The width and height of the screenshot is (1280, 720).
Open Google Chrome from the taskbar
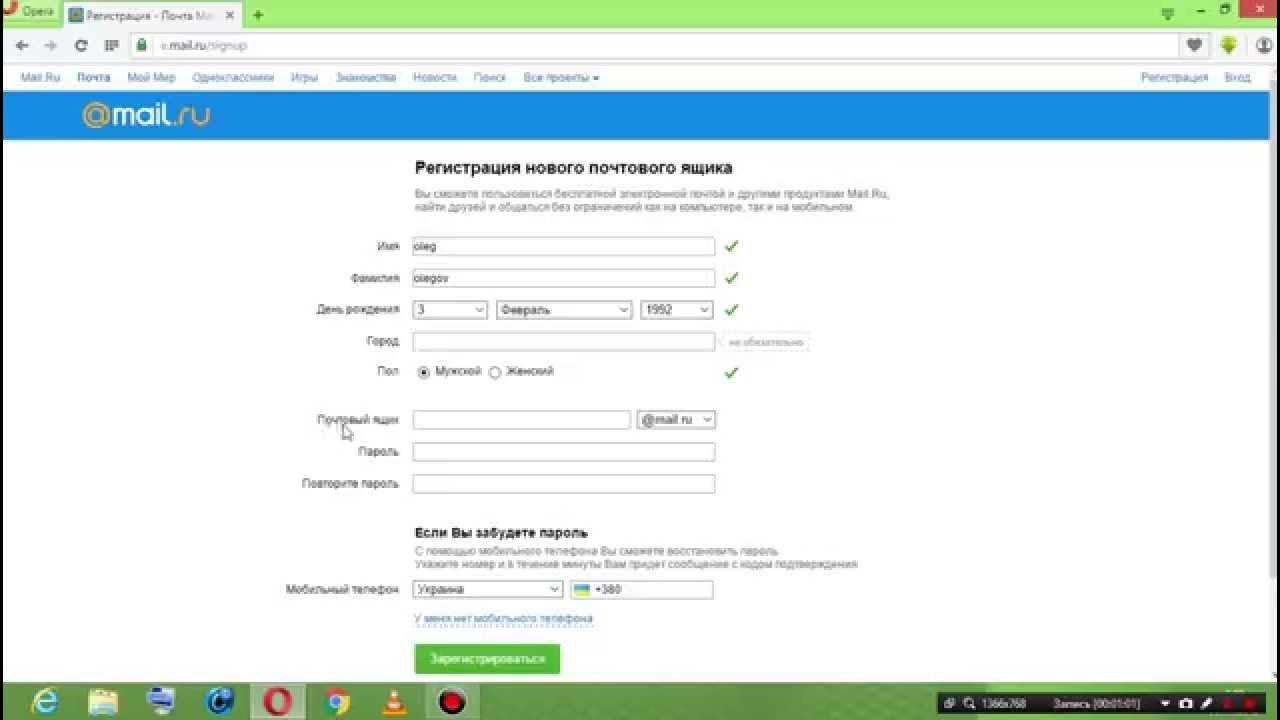click(338, 703)
